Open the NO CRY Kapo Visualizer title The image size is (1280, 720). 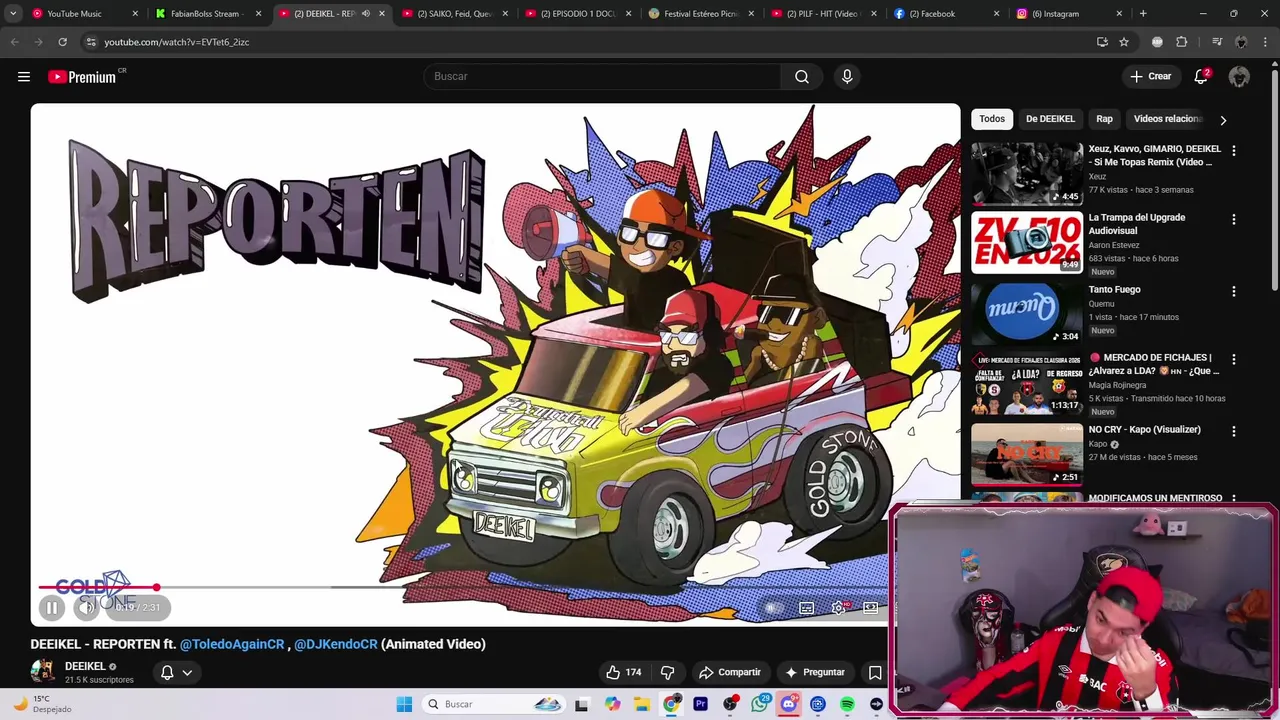click(x=1145, y=430)
